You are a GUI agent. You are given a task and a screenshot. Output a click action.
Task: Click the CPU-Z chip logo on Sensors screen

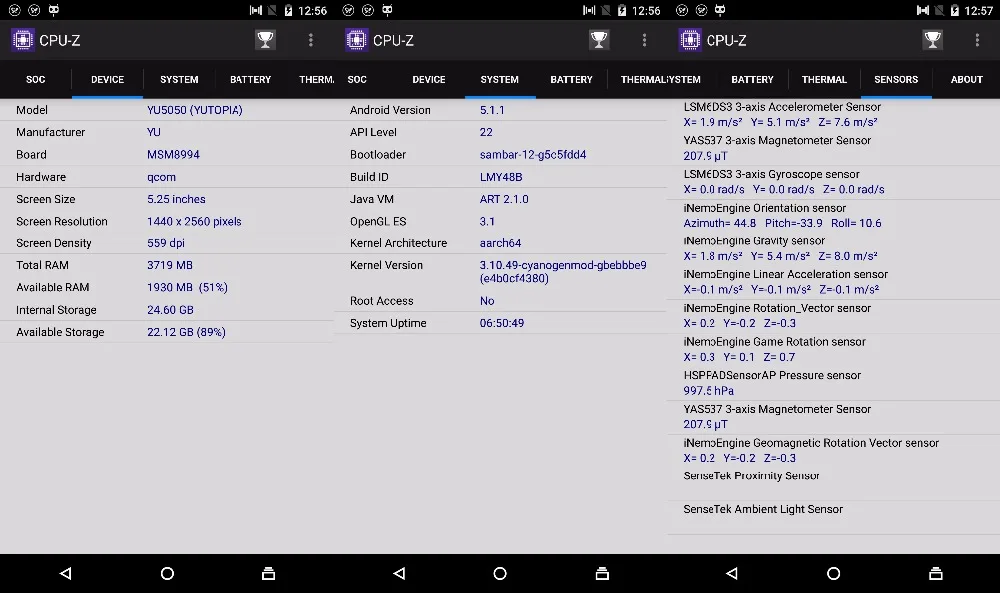[x=690, y=40]
